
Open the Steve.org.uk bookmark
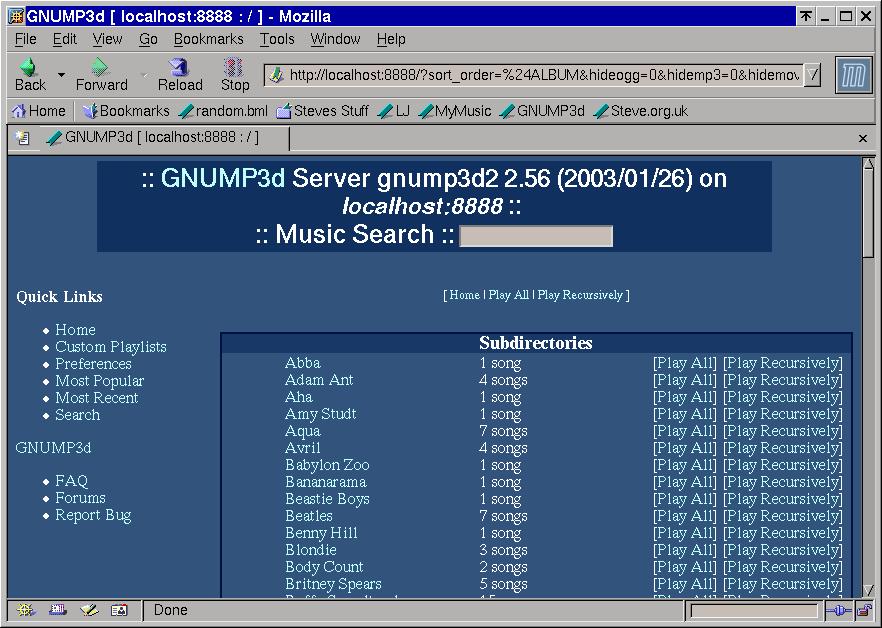click(641, 111)
